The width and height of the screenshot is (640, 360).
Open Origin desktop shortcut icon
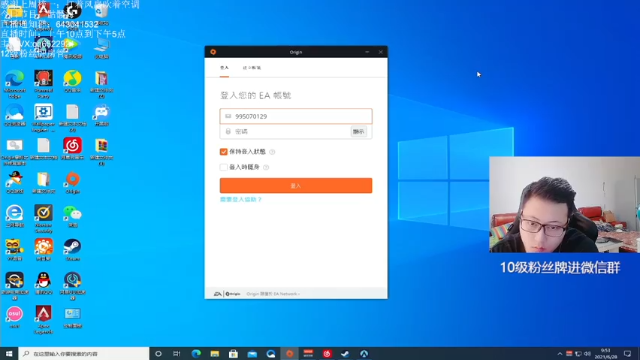(73, 182)
